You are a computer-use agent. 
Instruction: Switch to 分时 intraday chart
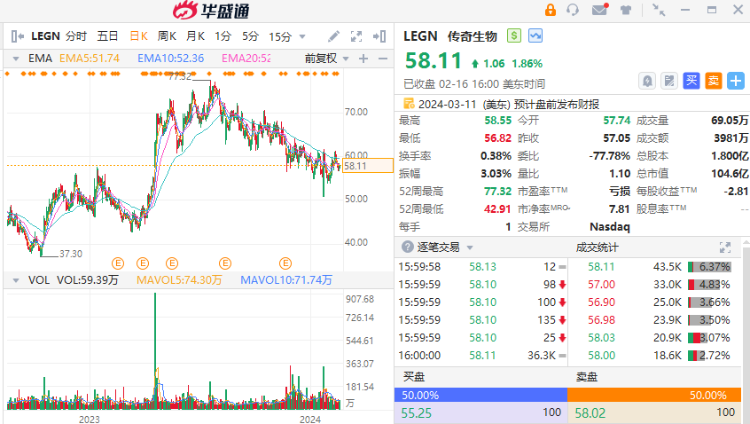pos(76,36)
